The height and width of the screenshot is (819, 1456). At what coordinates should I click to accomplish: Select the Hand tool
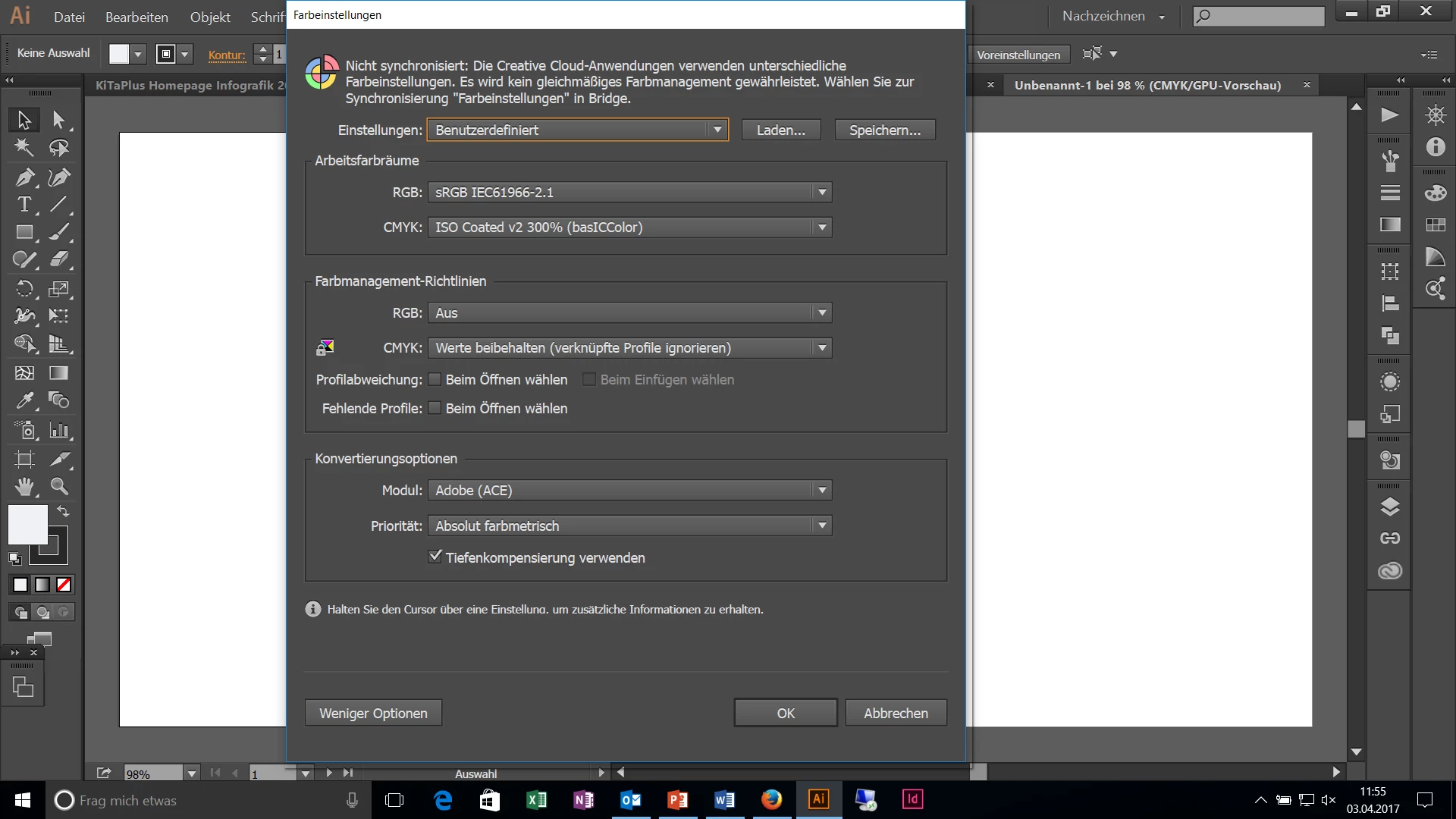click(x=24, y=486)
